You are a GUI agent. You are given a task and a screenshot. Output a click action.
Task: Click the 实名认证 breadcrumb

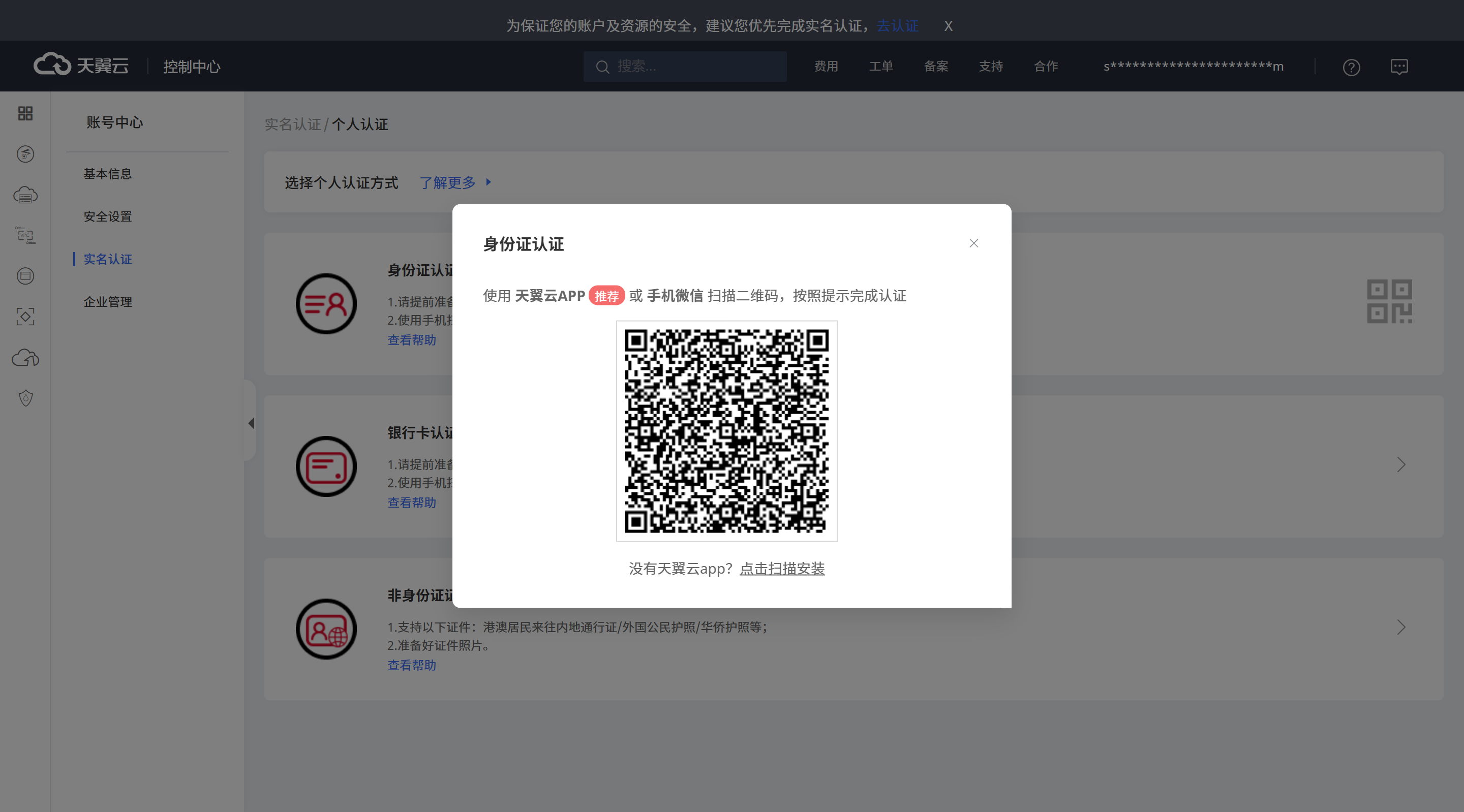(x=293, y=124)
